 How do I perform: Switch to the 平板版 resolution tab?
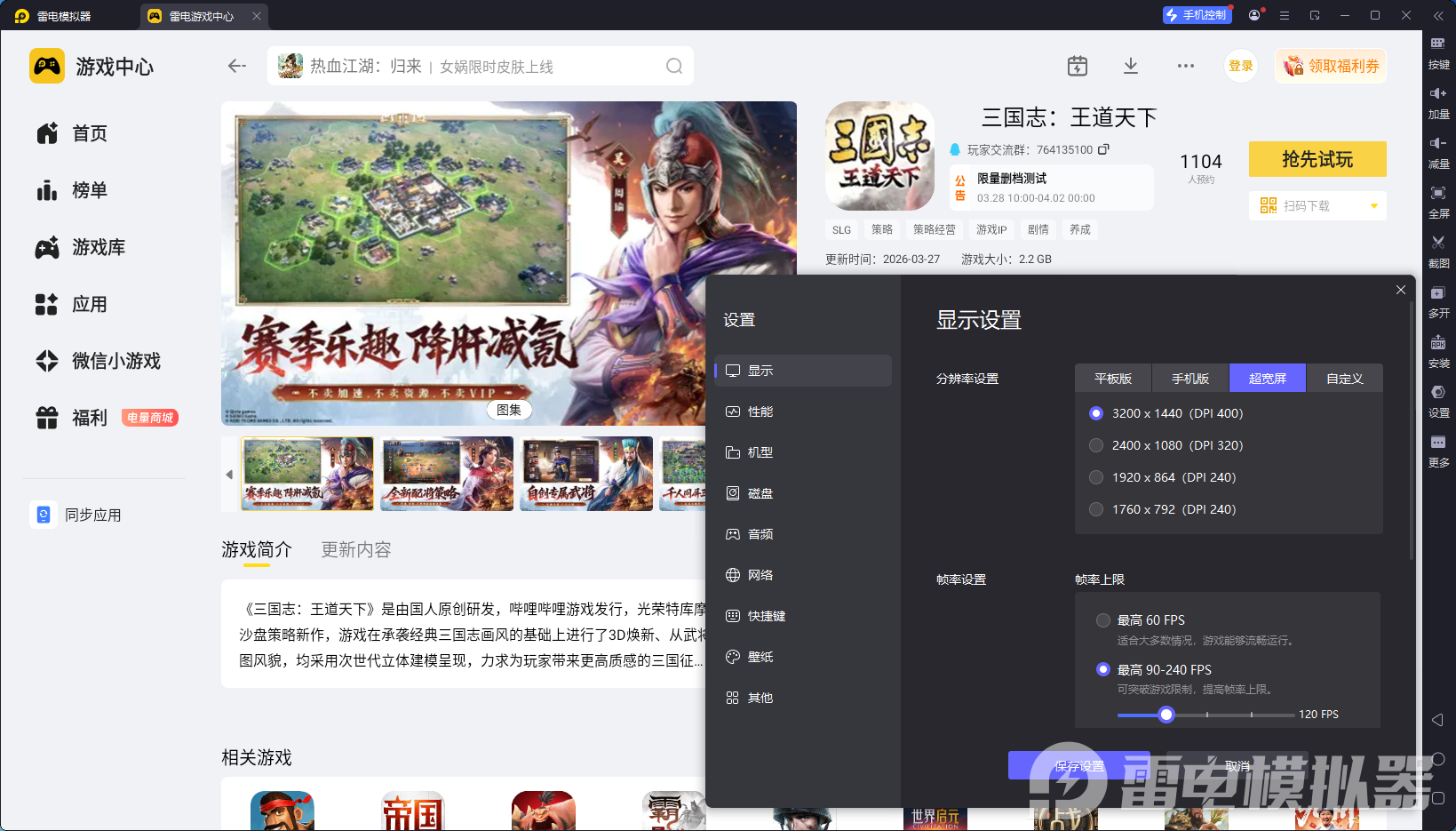point(1113,379)
